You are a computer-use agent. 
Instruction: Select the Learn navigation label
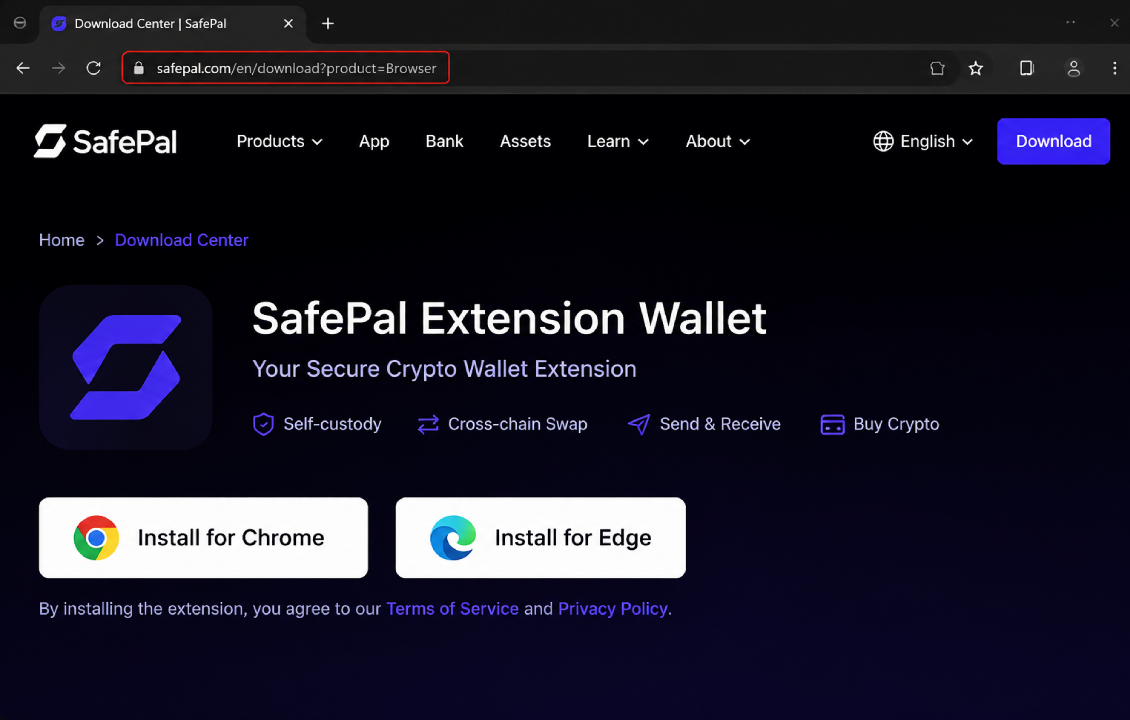[x=608, y=141]
